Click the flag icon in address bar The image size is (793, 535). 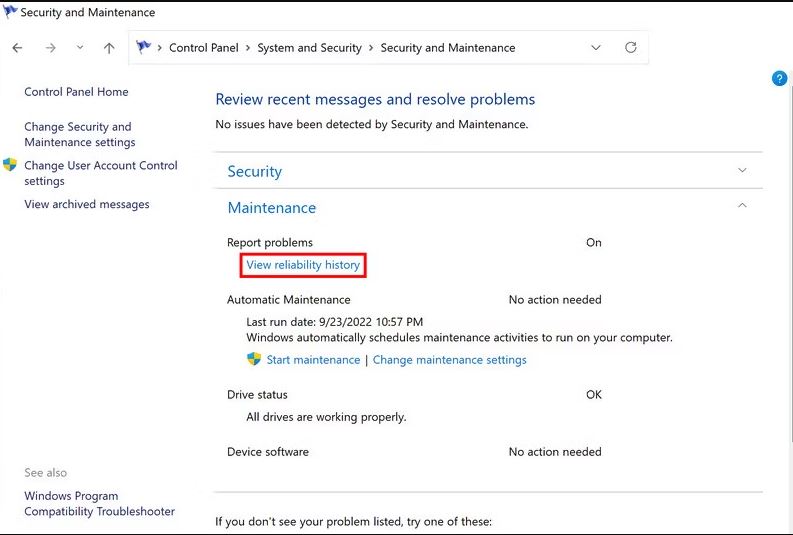(144, 47)
